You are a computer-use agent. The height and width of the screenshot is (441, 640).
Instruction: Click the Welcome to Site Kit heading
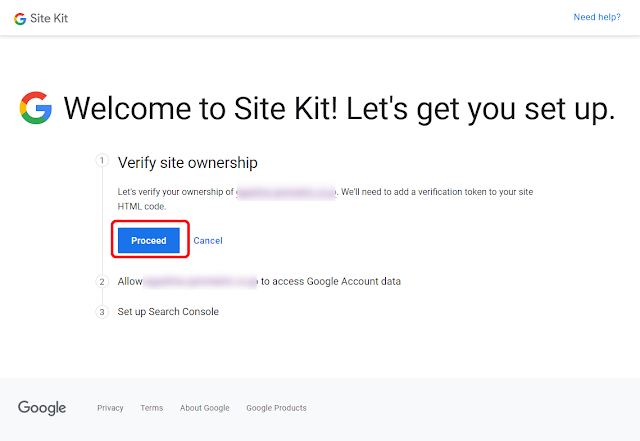pyautogui.click(x=339, y=109)
